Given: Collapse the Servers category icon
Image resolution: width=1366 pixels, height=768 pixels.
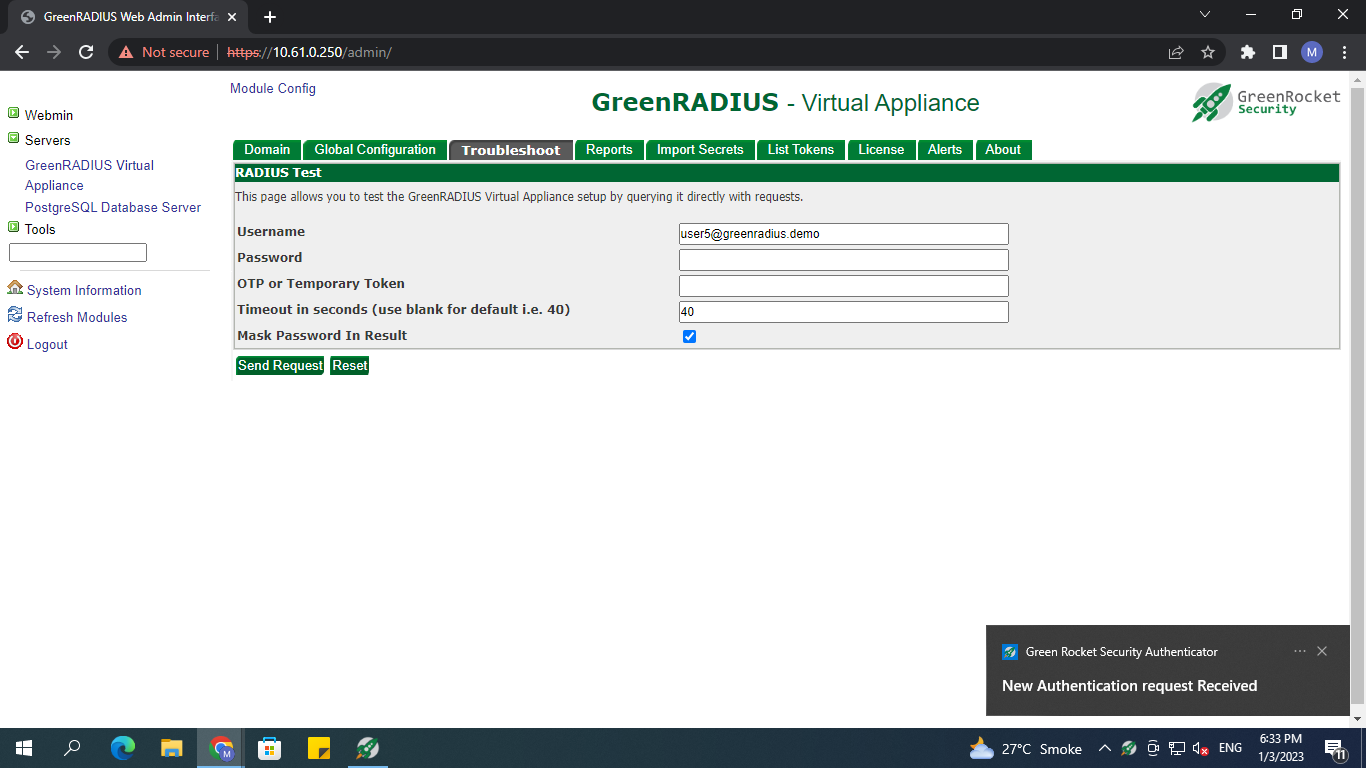Looking at the screenshot, I should pos(14,139).
